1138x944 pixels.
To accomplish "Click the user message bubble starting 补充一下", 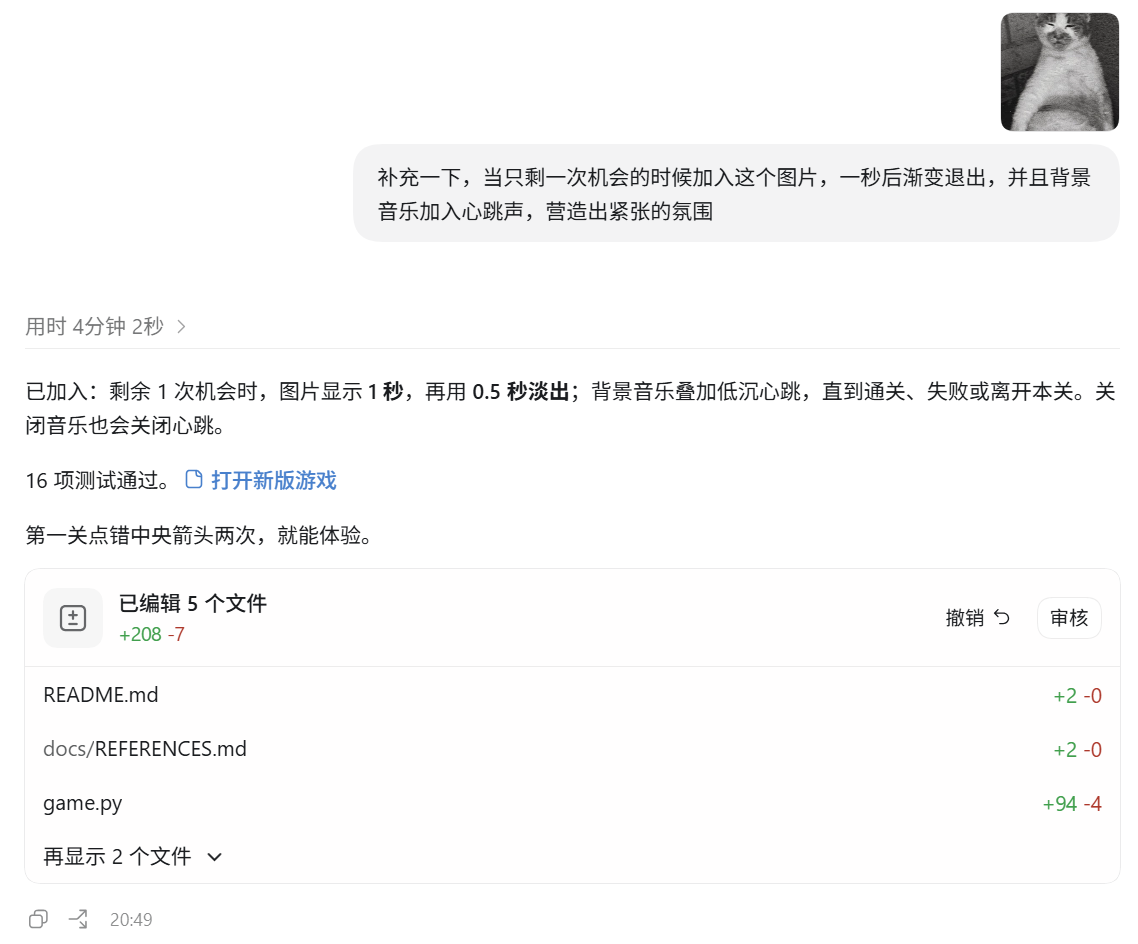I will [736, 193].
